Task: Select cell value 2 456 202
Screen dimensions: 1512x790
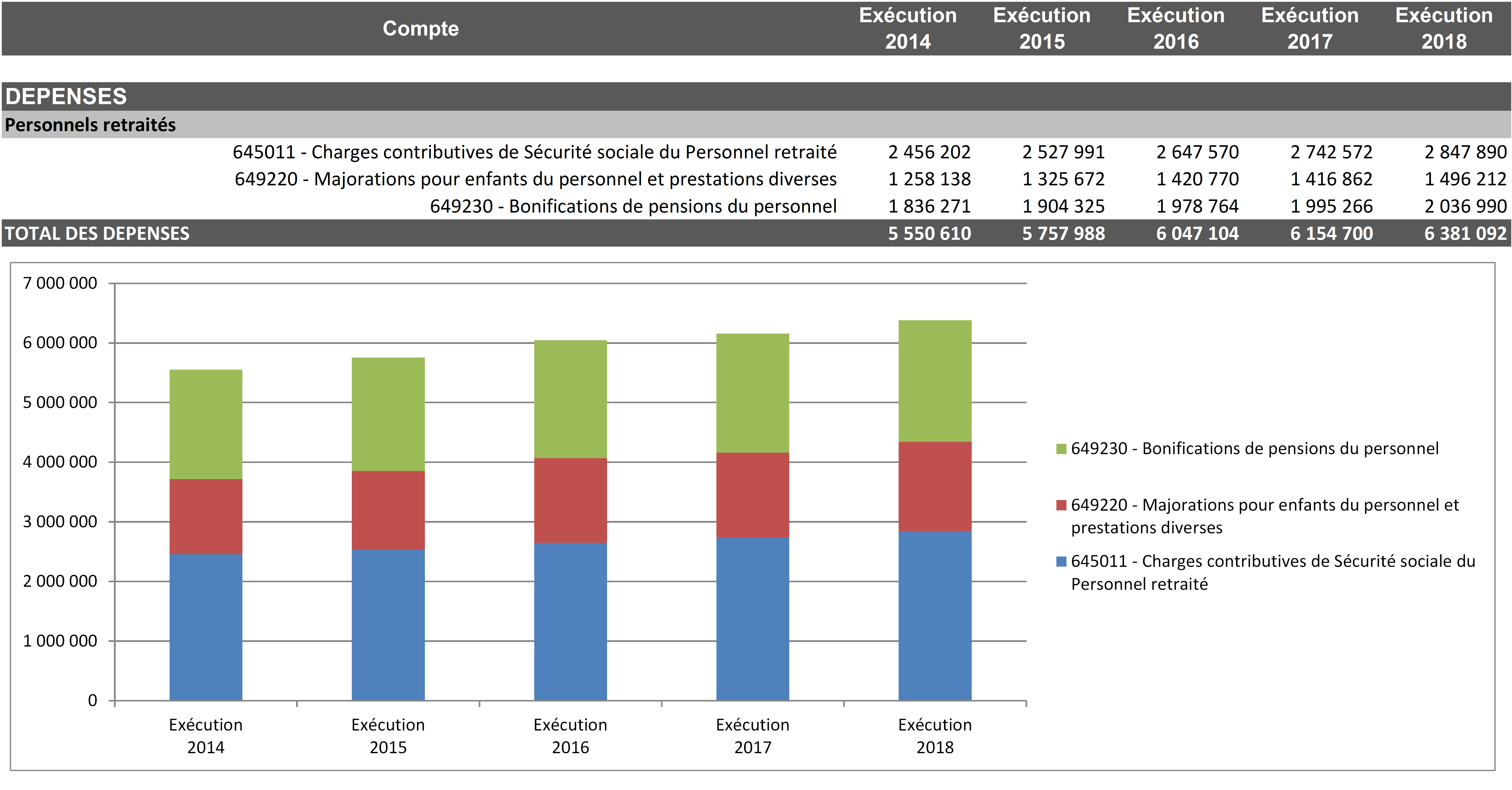Action: (x=929, y=152)
